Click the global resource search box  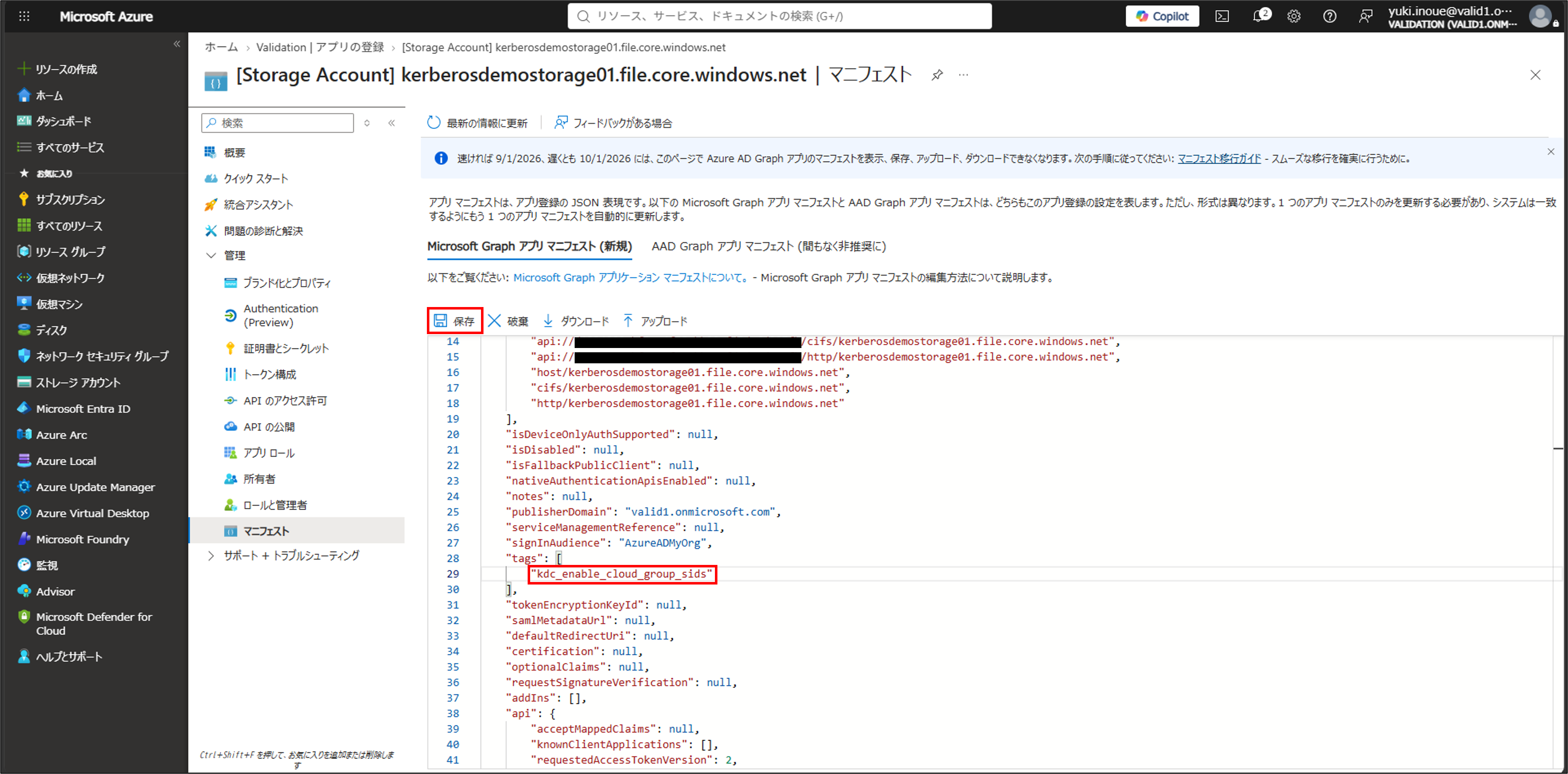coord(779,16)
